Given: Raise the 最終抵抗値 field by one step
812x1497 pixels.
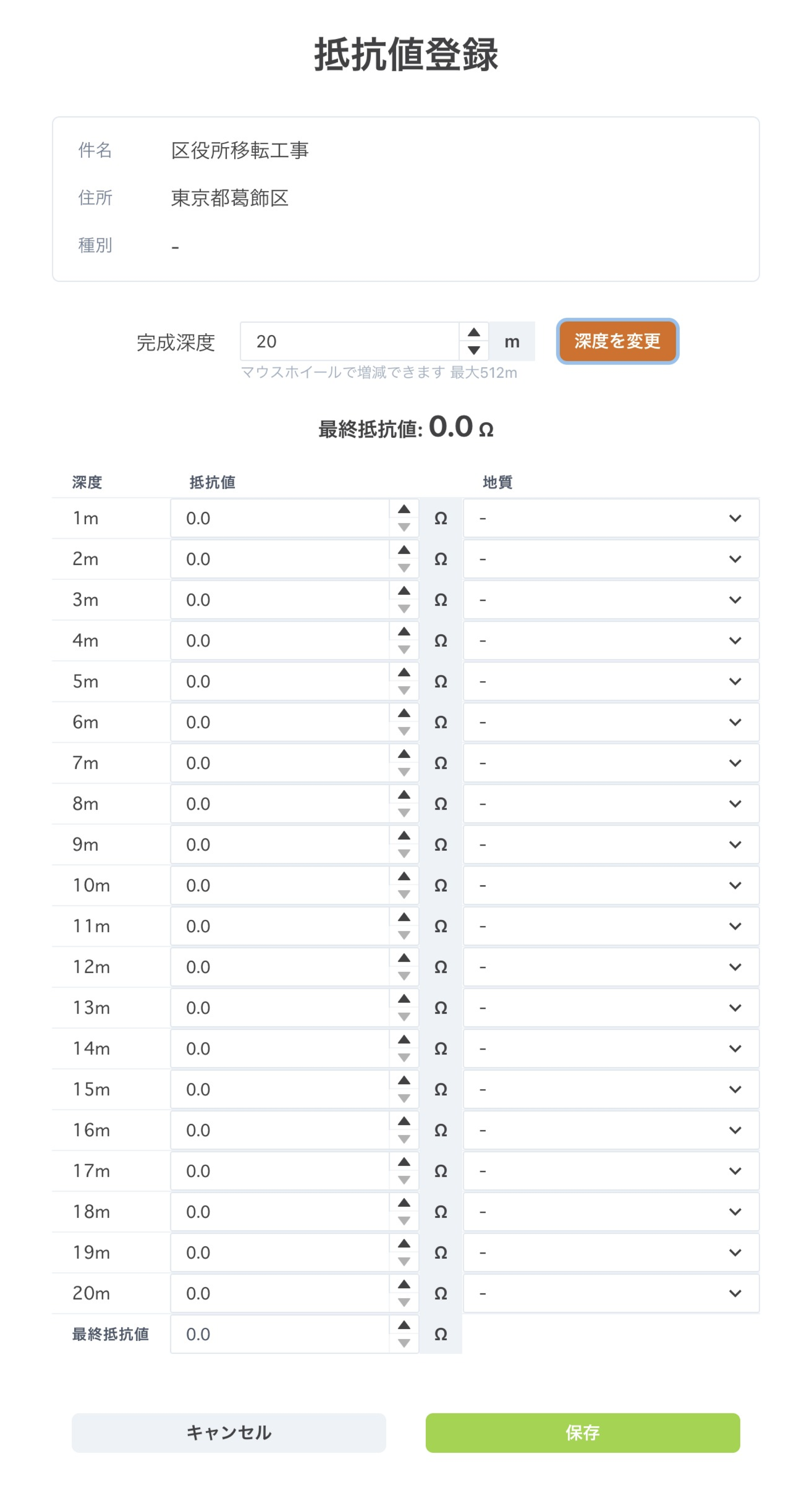Looking at the screenshot, I should pyautogui.click(x=404, y=1325).
